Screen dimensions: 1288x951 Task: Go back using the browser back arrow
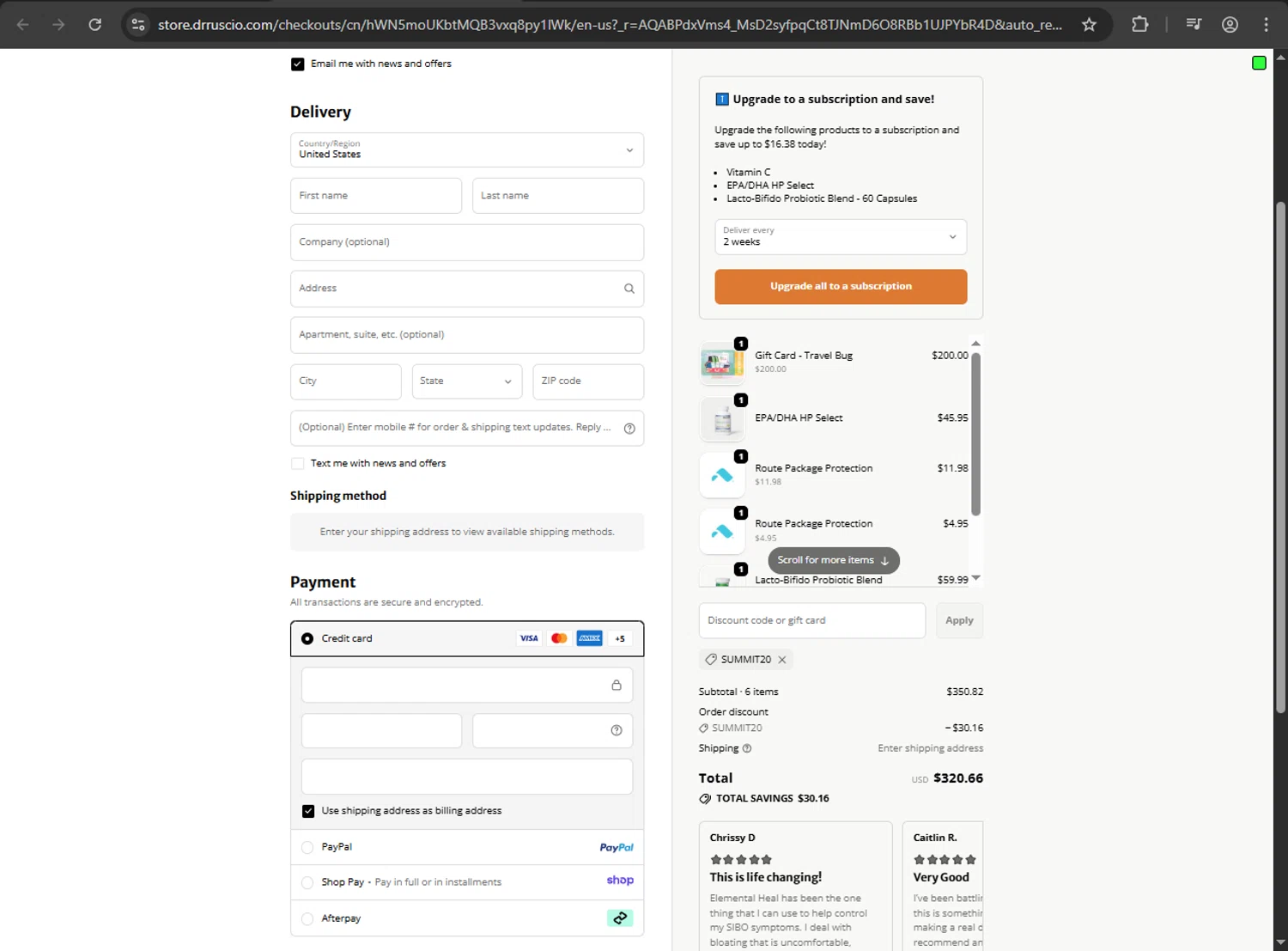pos(23,25)
